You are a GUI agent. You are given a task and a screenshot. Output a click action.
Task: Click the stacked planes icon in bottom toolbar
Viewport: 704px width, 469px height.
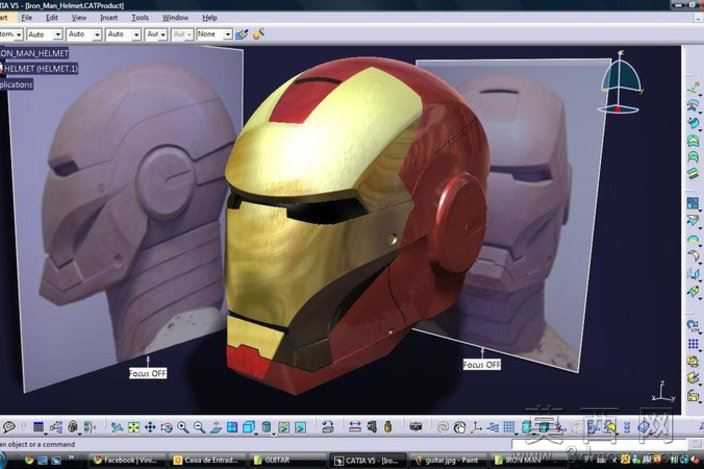tap(493, 427)
